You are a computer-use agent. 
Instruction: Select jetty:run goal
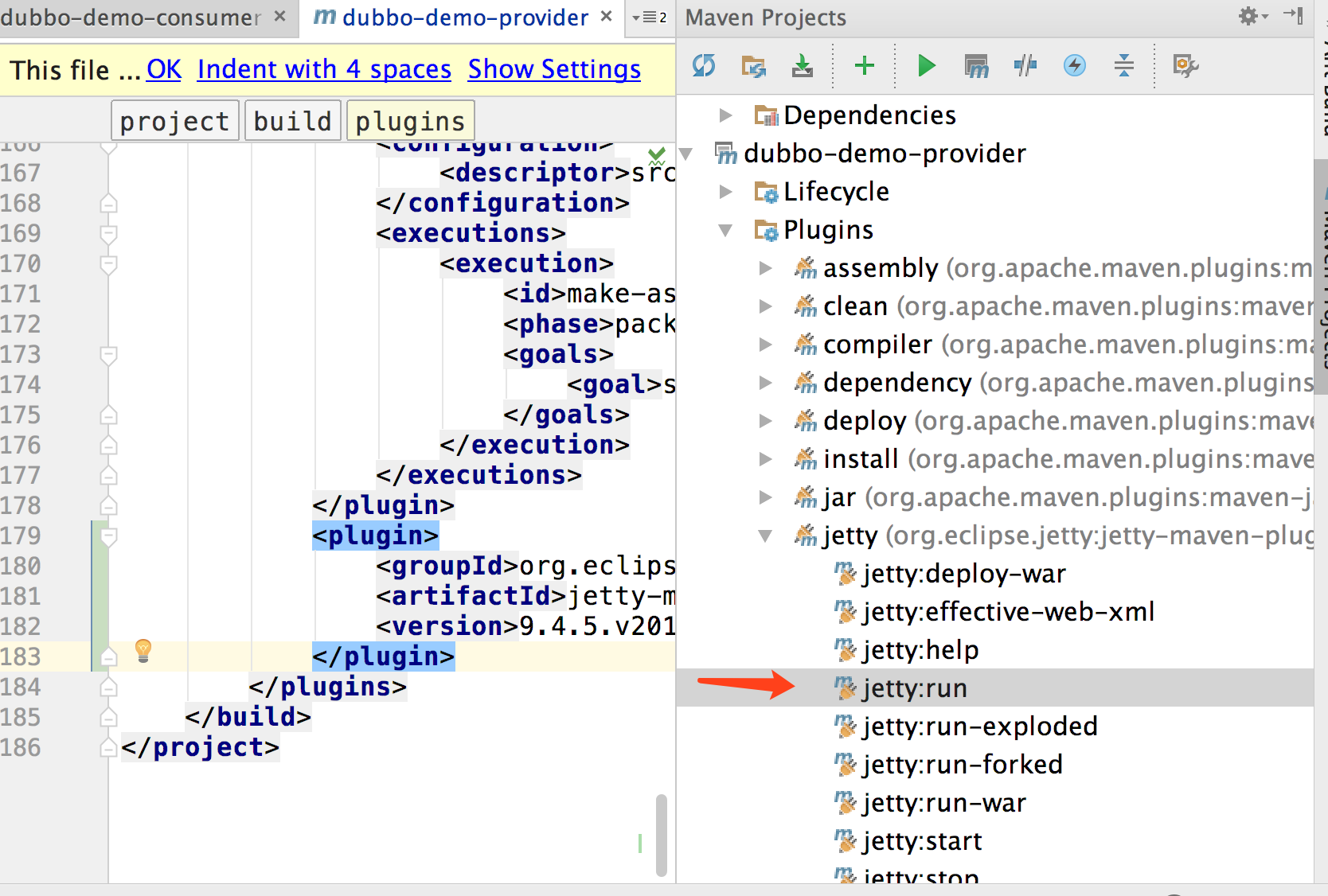pyautogui.click(x=915, y=688)
